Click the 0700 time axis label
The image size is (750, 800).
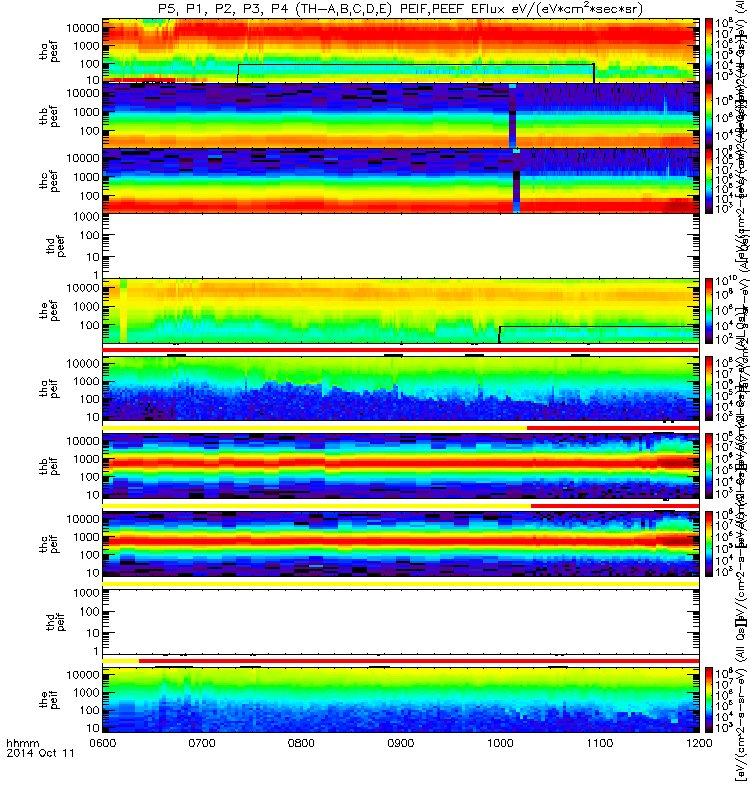click(202, 743)
